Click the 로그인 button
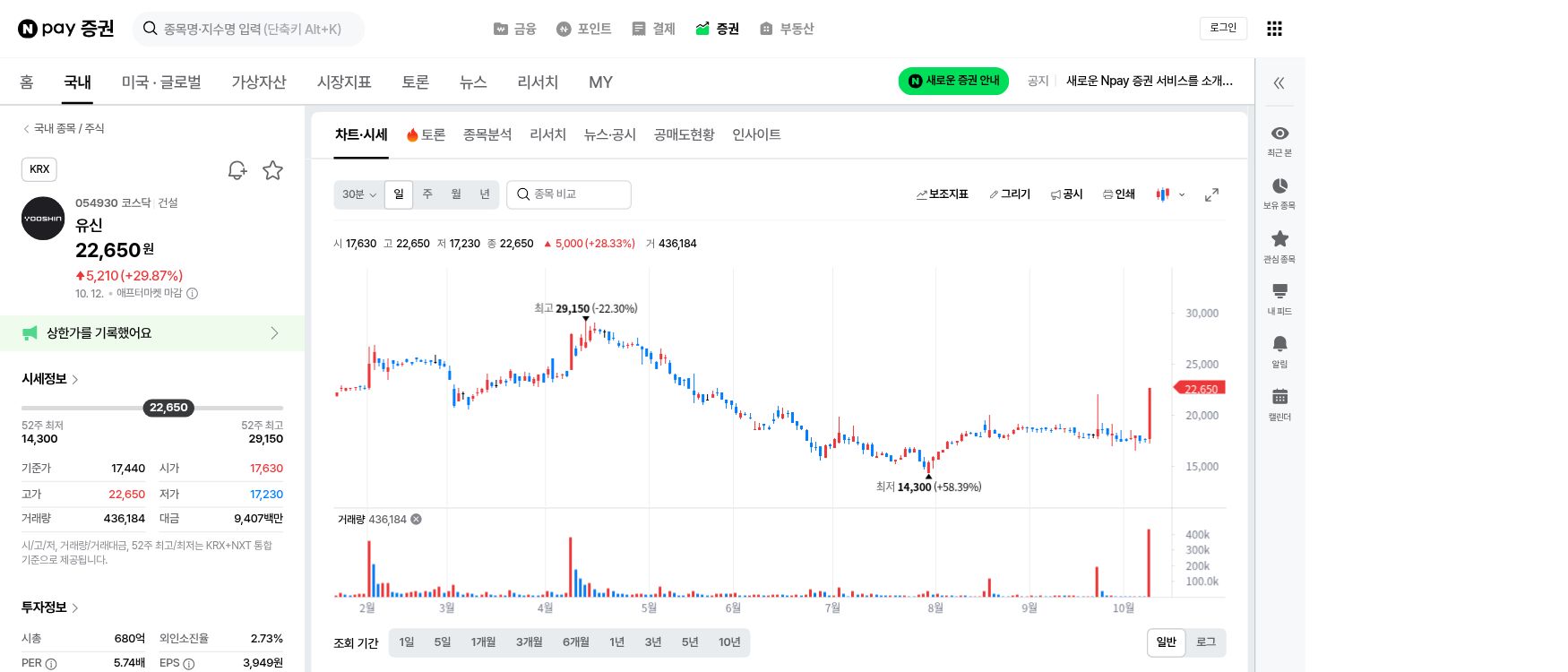The height and width of the screenshot is (672, 1568). point(1223,29)
